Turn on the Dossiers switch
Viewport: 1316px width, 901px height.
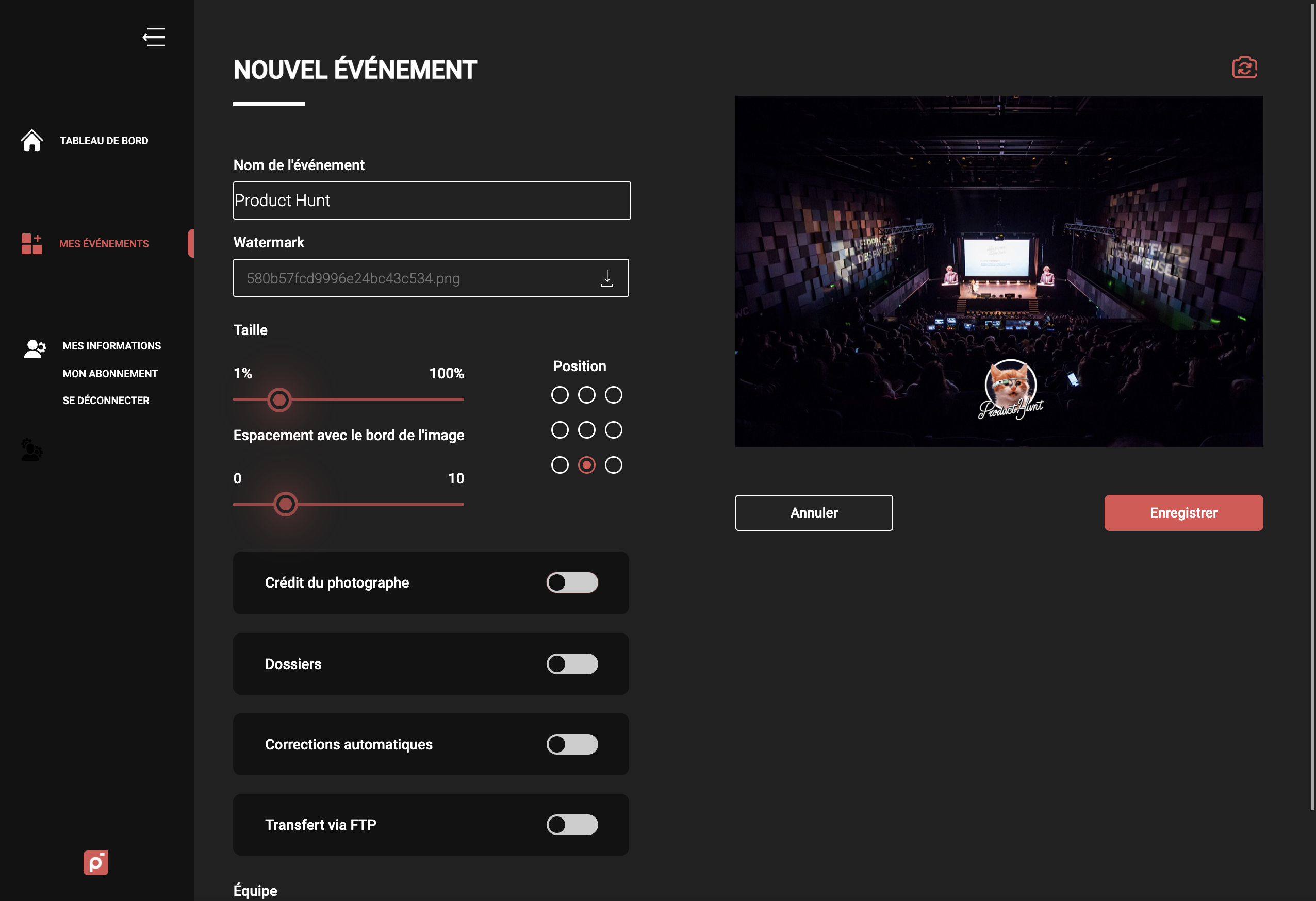(x=572, y=664)
